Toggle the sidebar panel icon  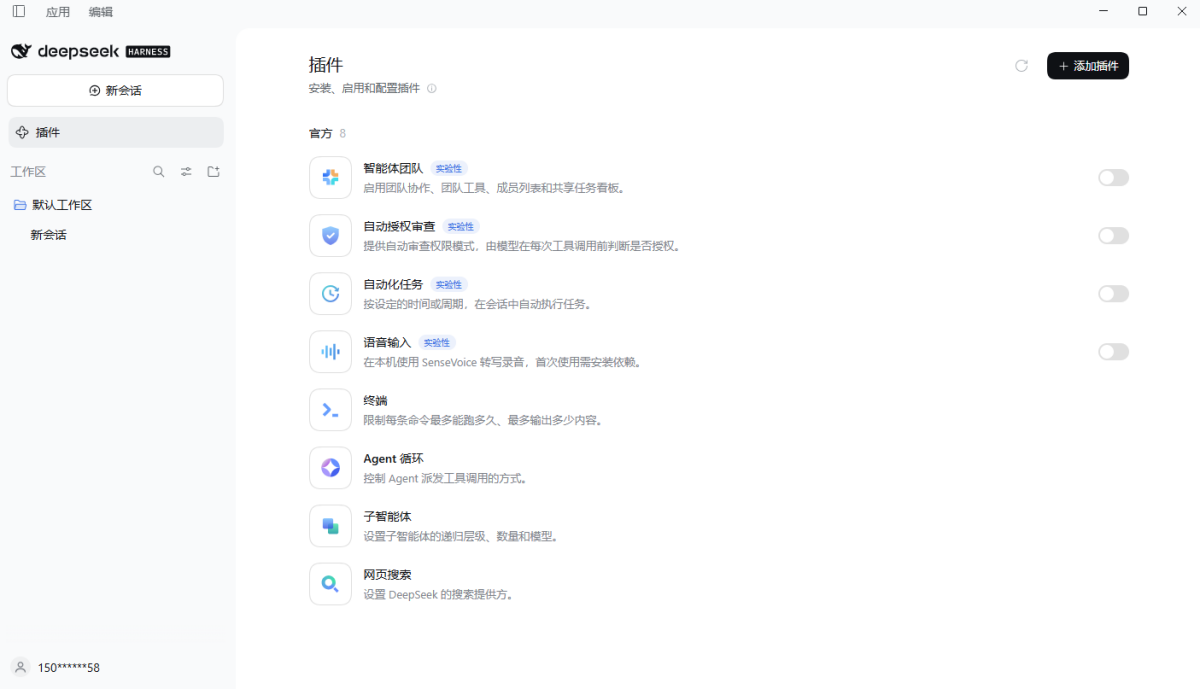click(x=19, y=11)
